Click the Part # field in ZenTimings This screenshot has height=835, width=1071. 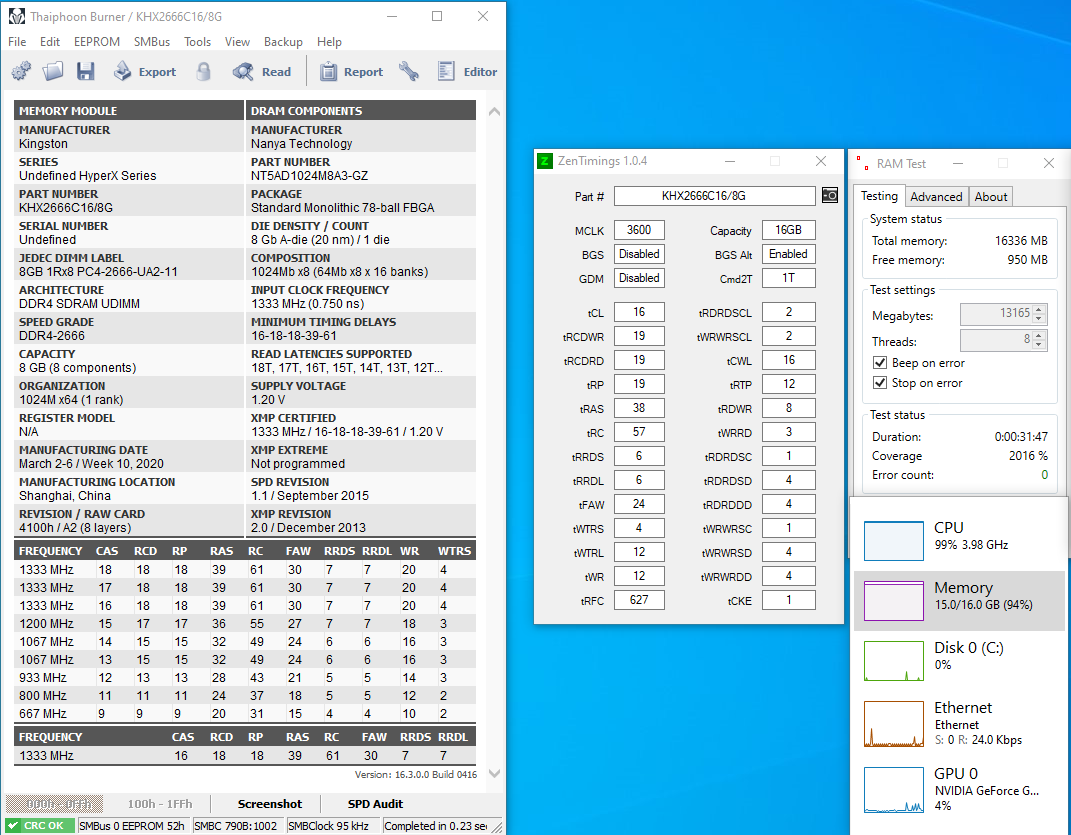point(714,196)
